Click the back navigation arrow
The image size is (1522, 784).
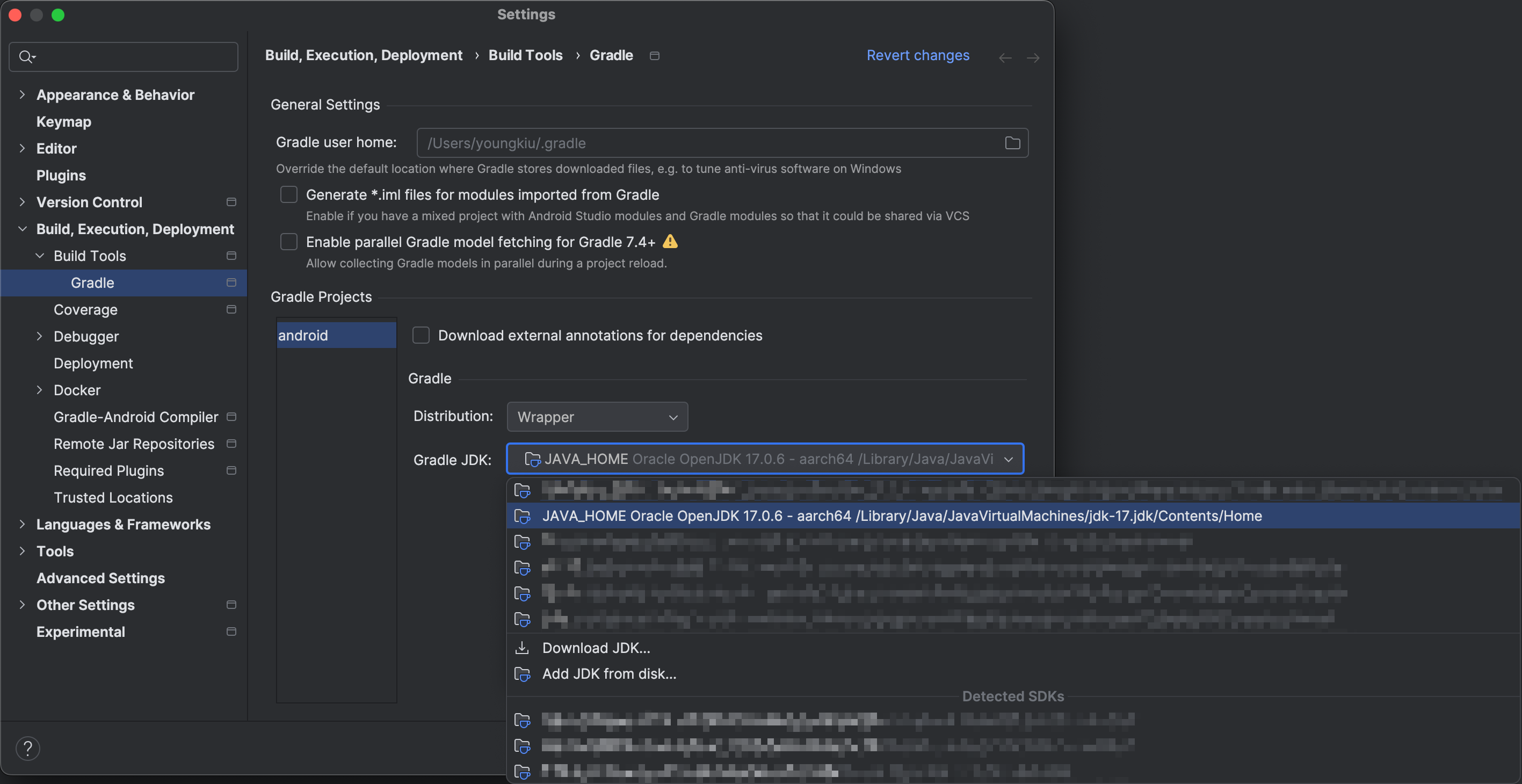click(x=1004, y=57)
